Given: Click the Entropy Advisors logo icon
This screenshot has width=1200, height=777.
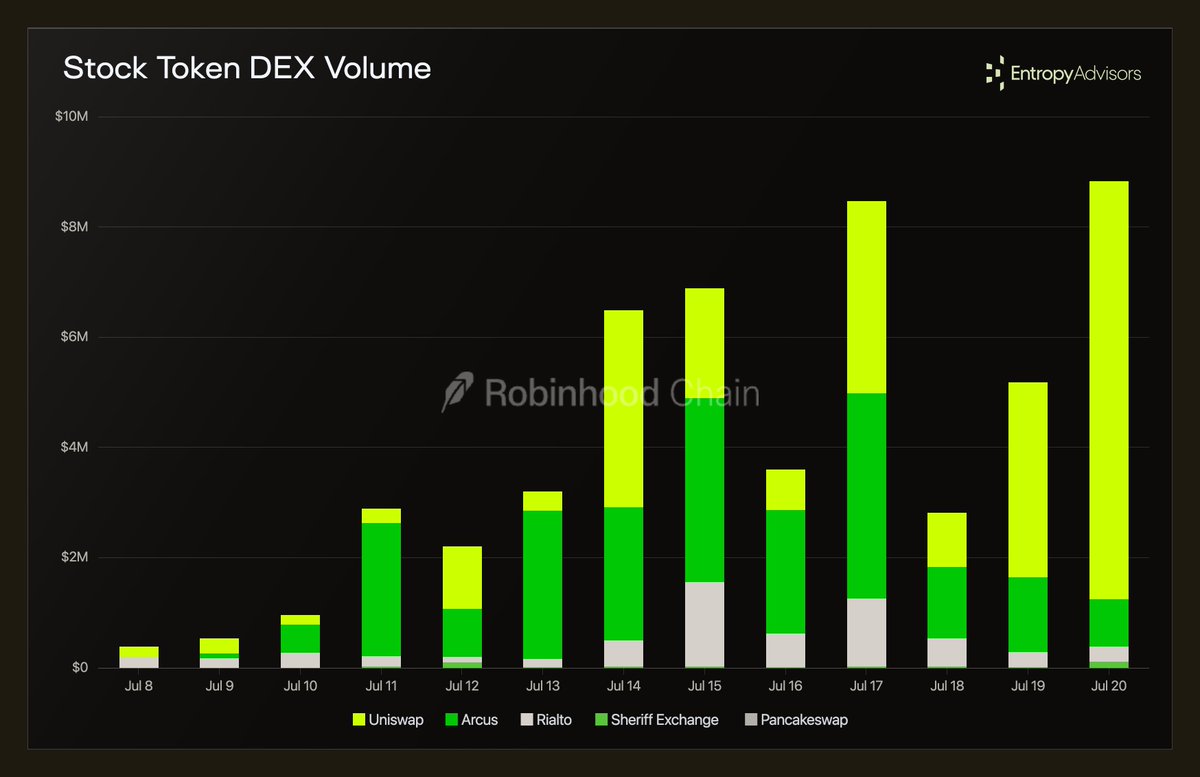Looking at the screenshot, I should point(994,73).
